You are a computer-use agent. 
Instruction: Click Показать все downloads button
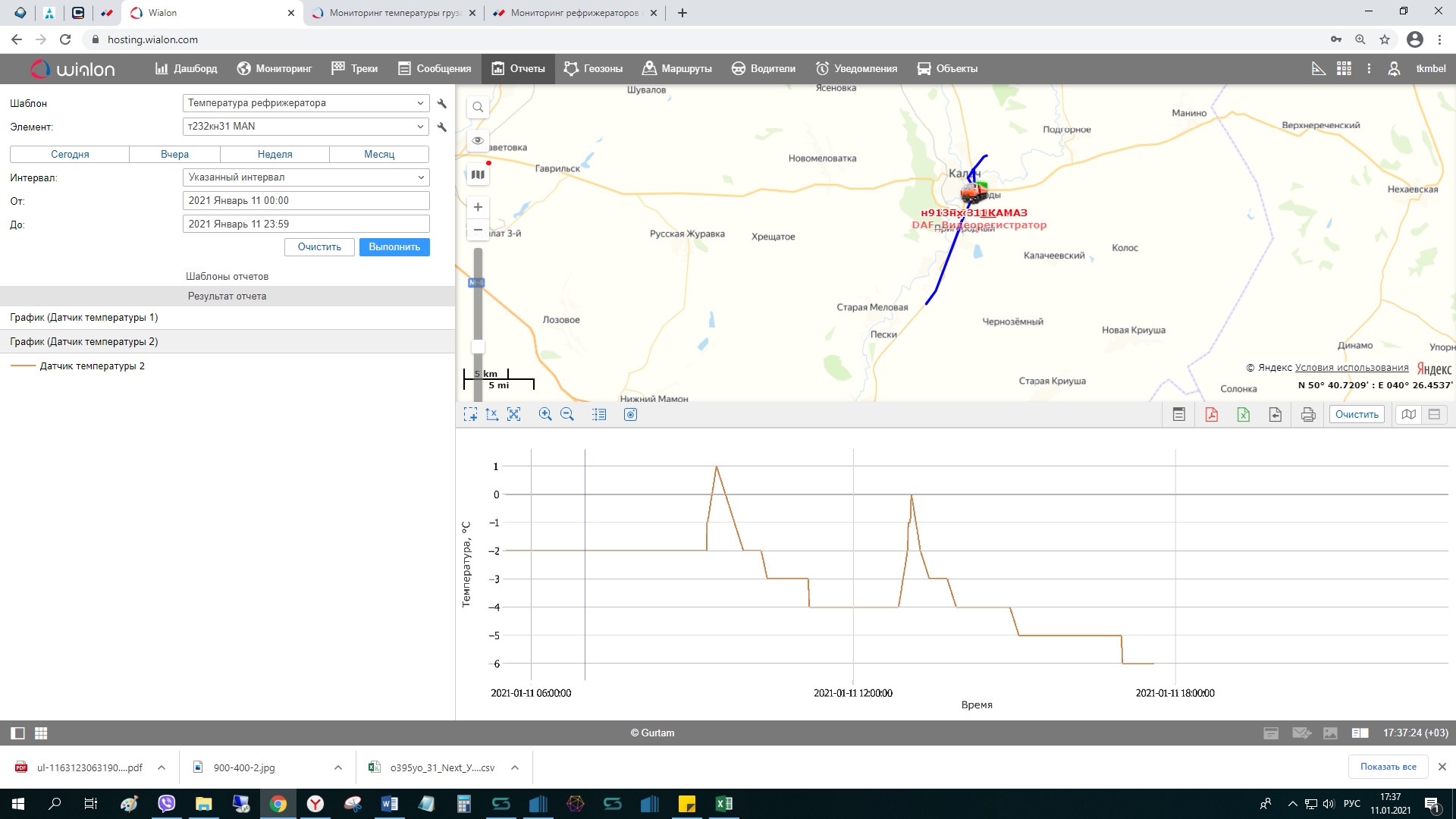(x=1388, y=767)
